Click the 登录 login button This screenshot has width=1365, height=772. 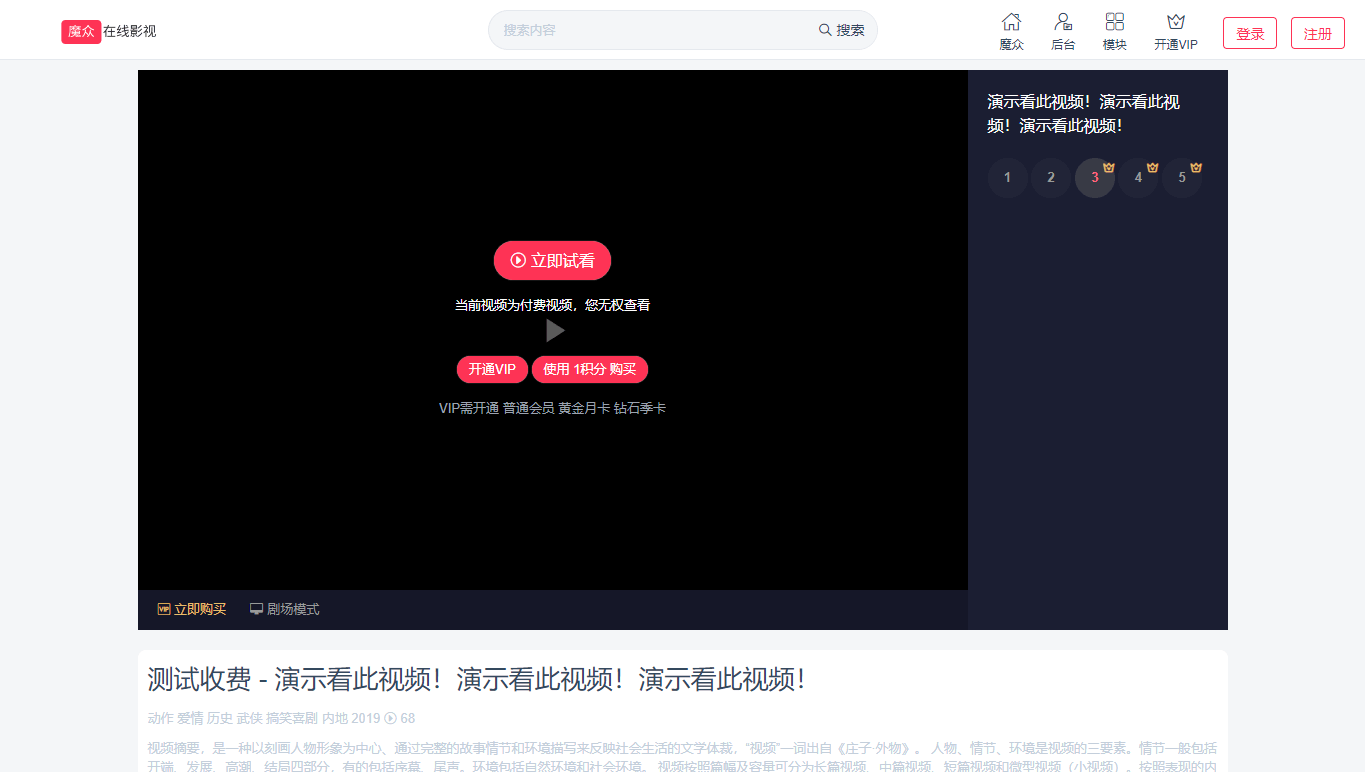coord(1250,33)
